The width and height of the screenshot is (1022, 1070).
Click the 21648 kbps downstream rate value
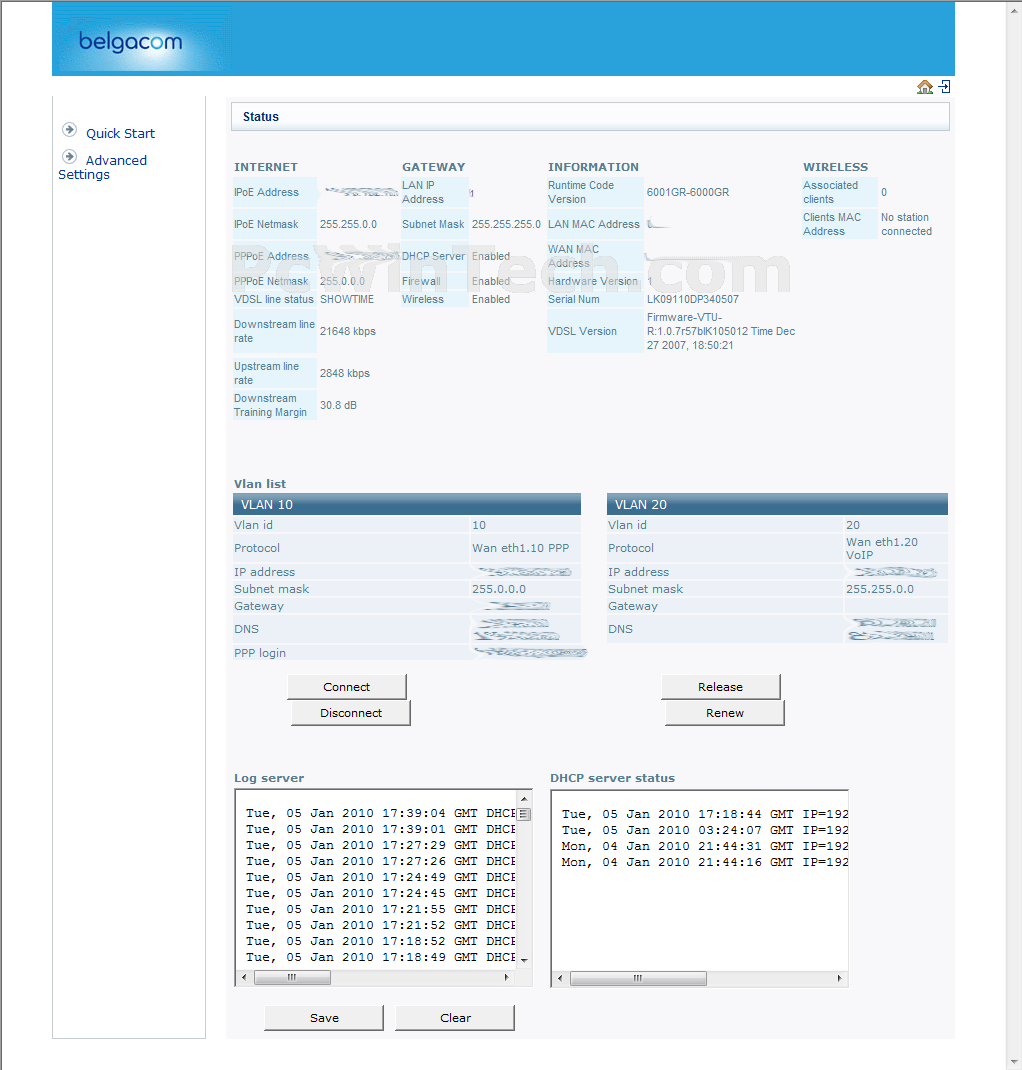click(347, 331)
